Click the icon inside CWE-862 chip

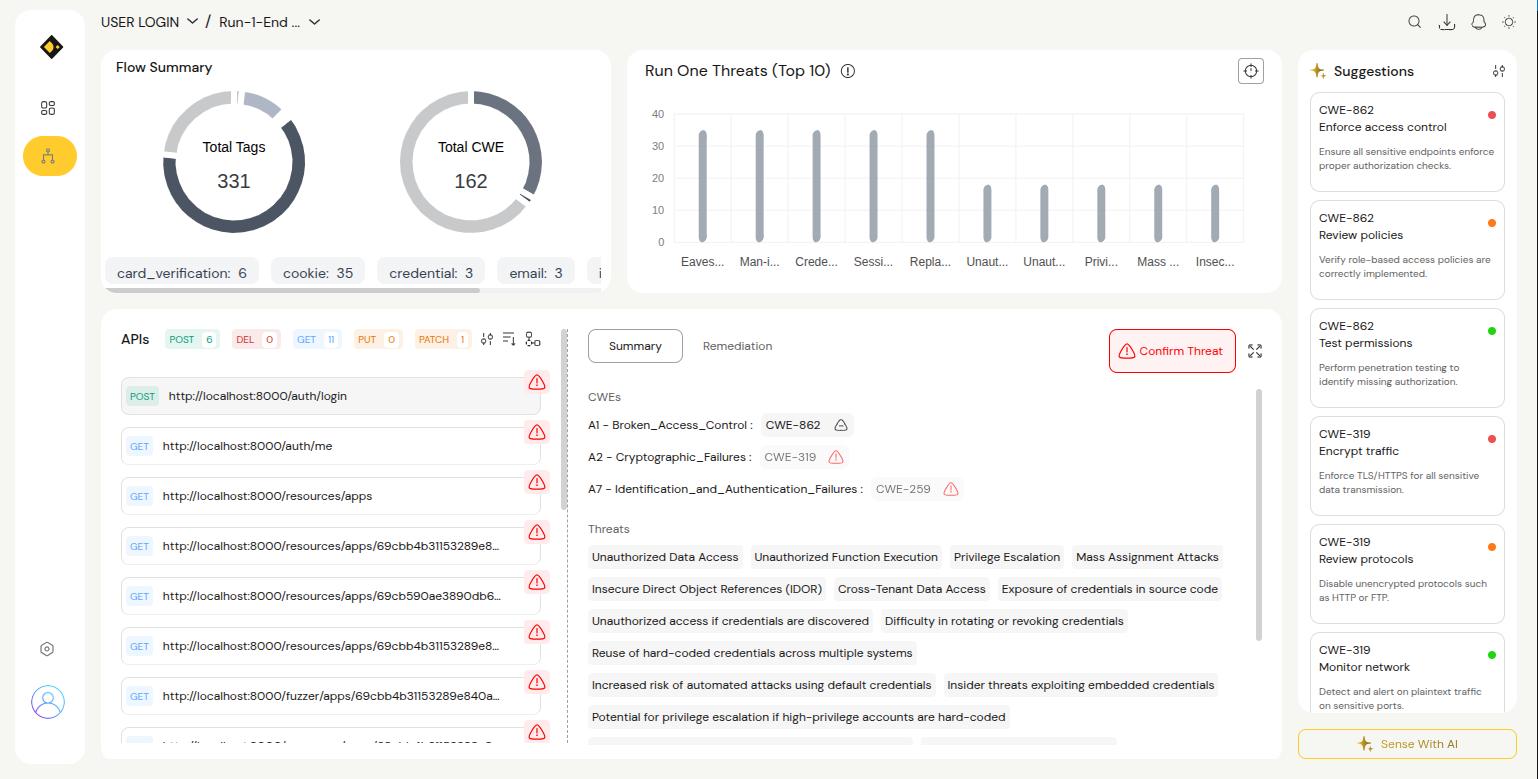[841, 425]
